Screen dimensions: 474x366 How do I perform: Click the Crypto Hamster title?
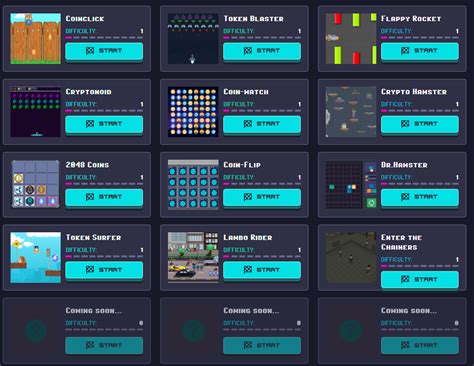[x=414, y=92]
